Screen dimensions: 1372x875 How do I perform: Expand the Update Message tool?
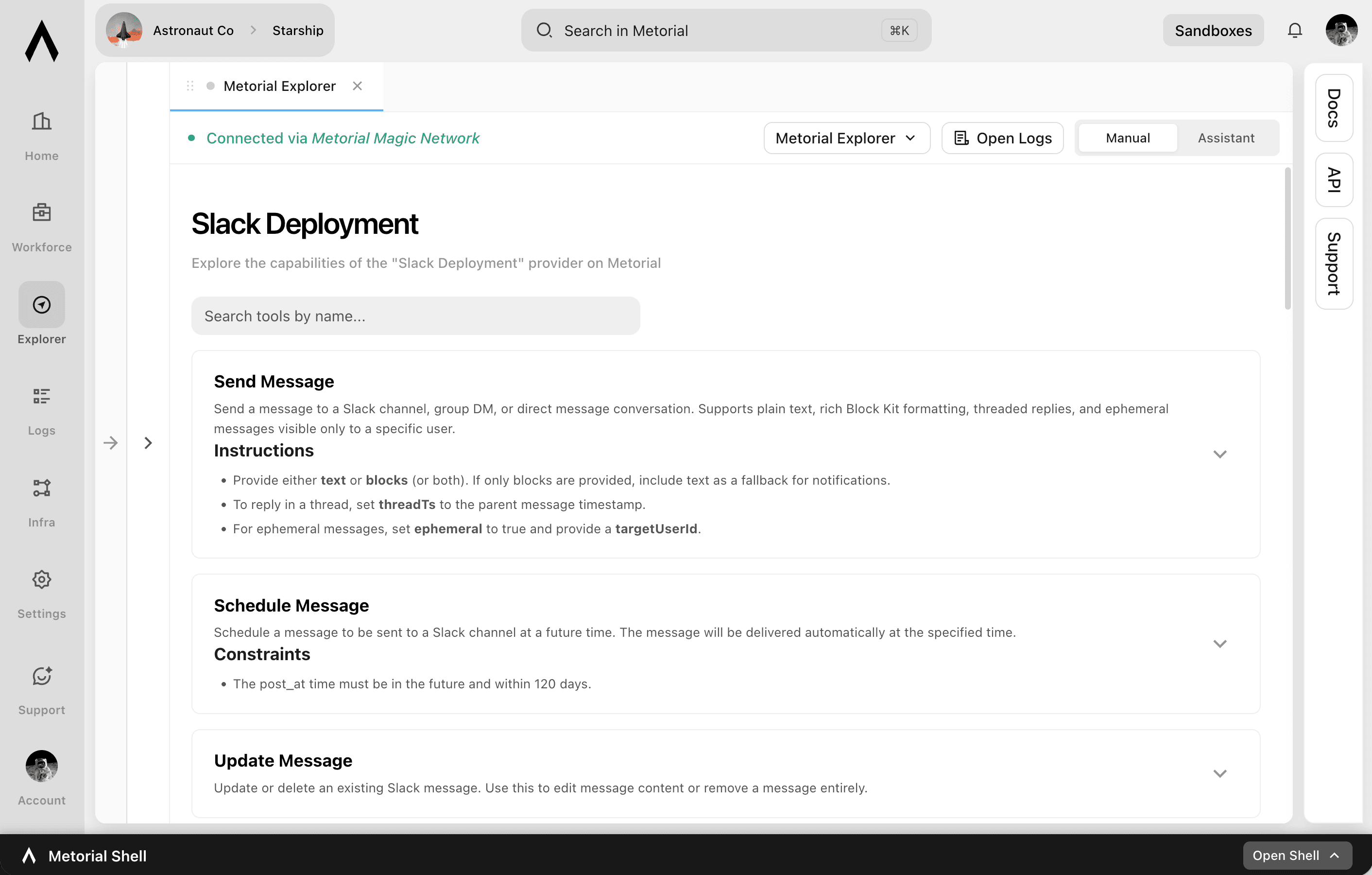(1219, 773)
